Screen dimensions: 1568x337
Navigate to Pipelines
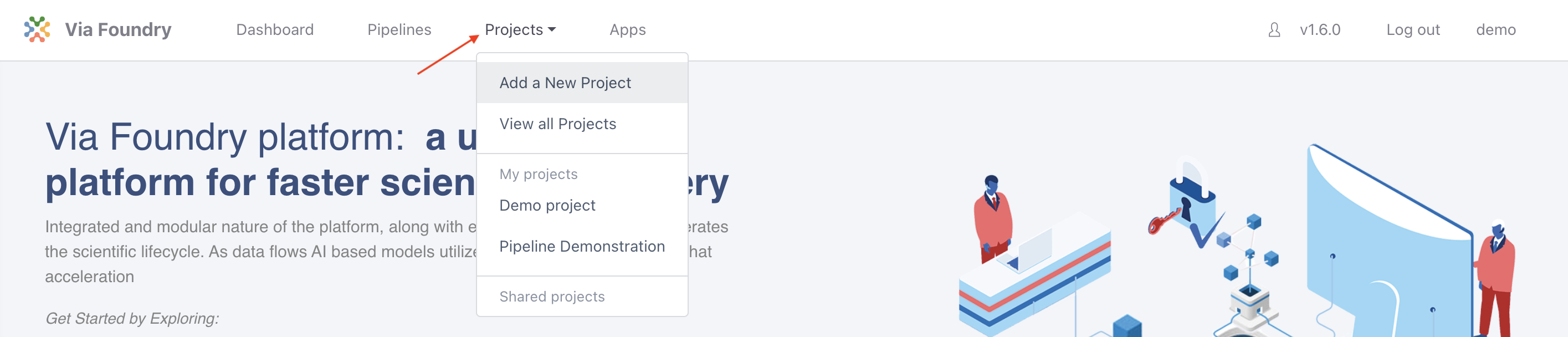[399, 29]
